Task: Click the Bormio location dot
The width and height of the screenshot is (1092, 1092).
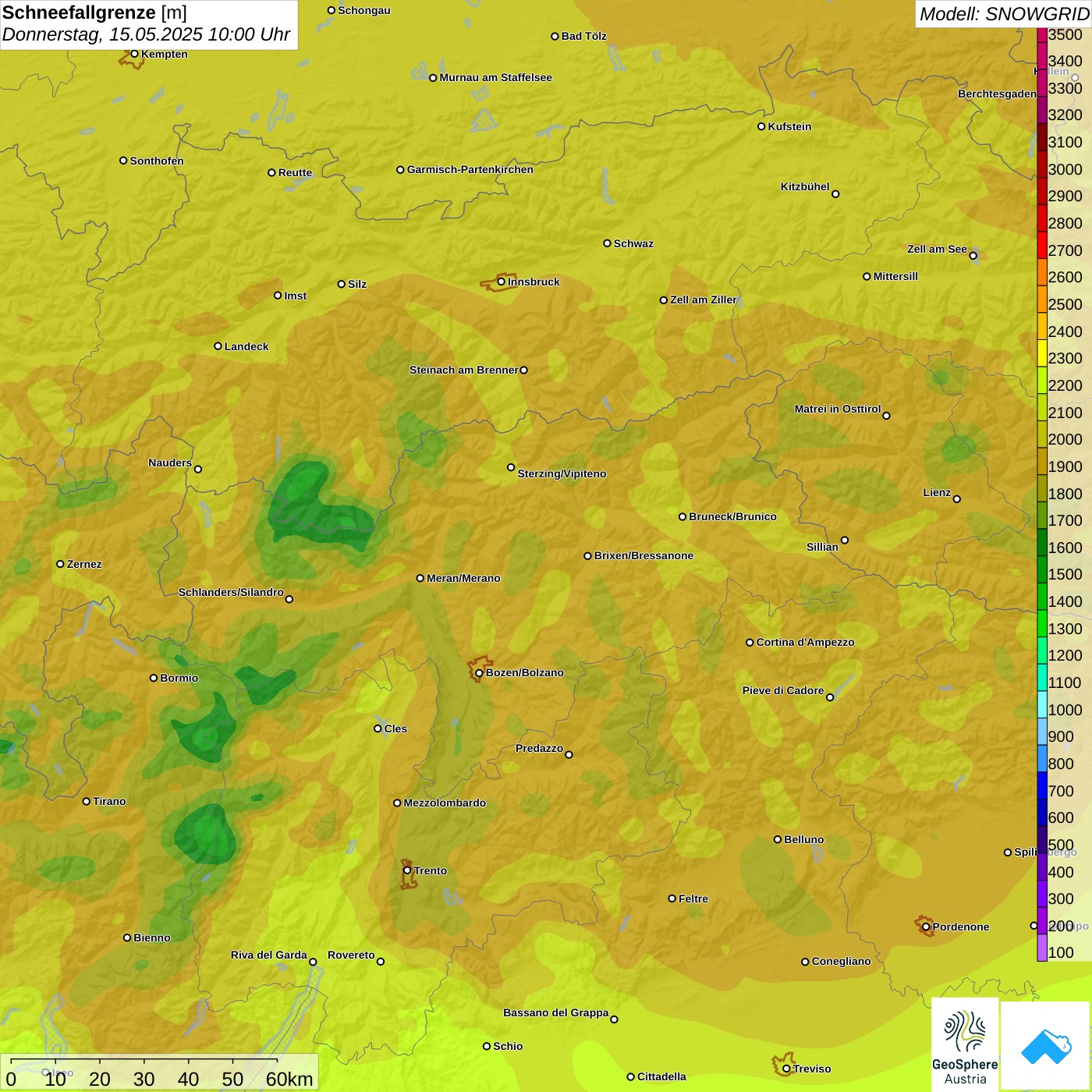Action: [154, 678]
